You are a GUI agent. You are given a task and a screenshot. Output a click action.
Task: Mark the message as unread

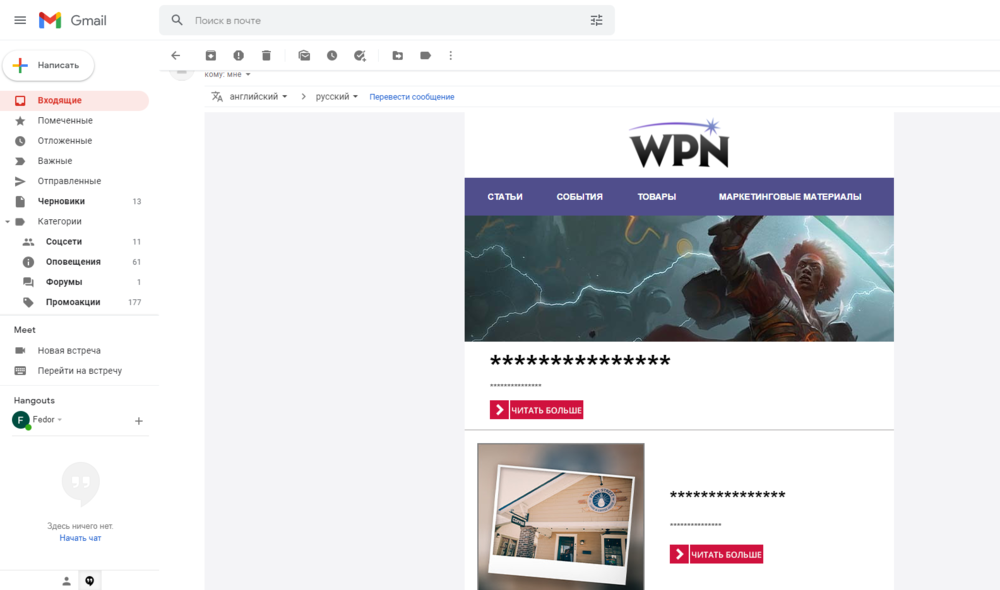pos(304,56)
